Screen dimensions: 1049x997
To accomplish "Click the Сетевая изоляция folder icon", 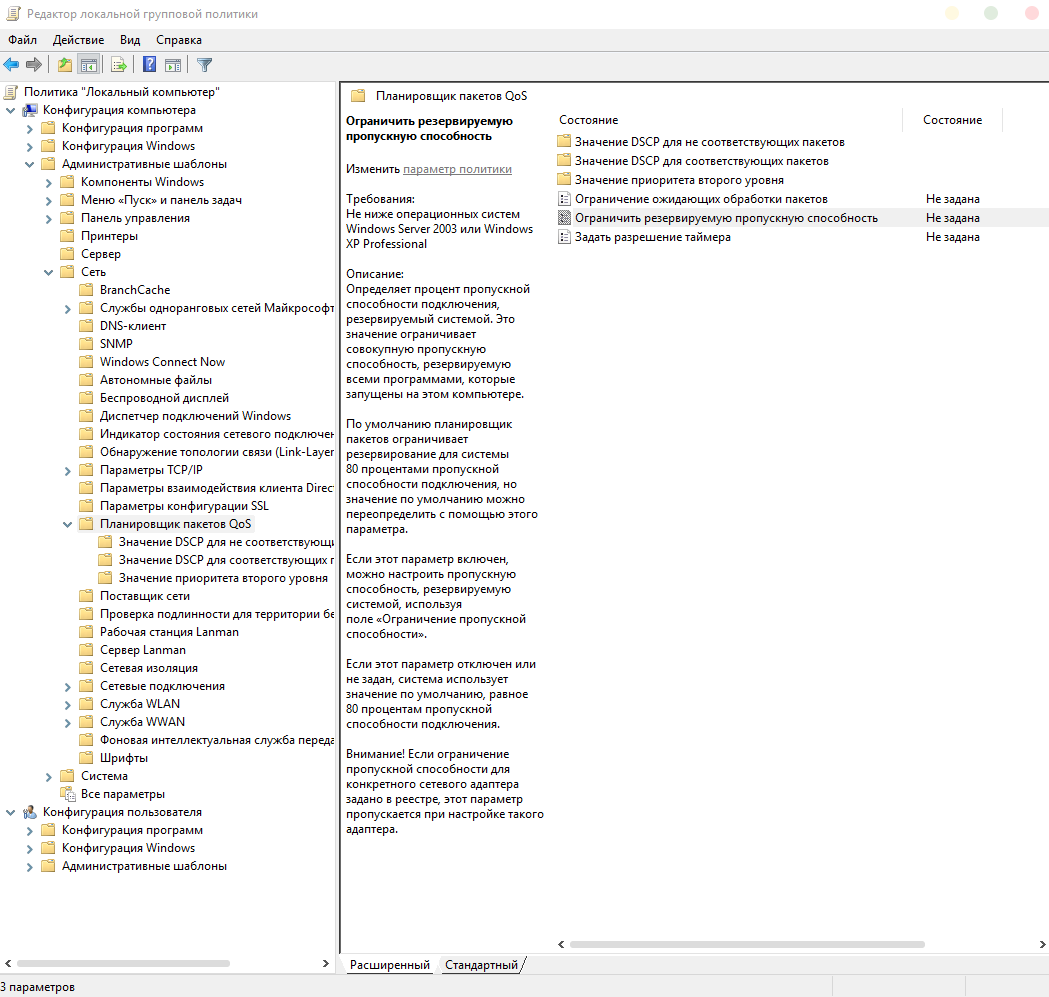I will click(x=86, y=668).
